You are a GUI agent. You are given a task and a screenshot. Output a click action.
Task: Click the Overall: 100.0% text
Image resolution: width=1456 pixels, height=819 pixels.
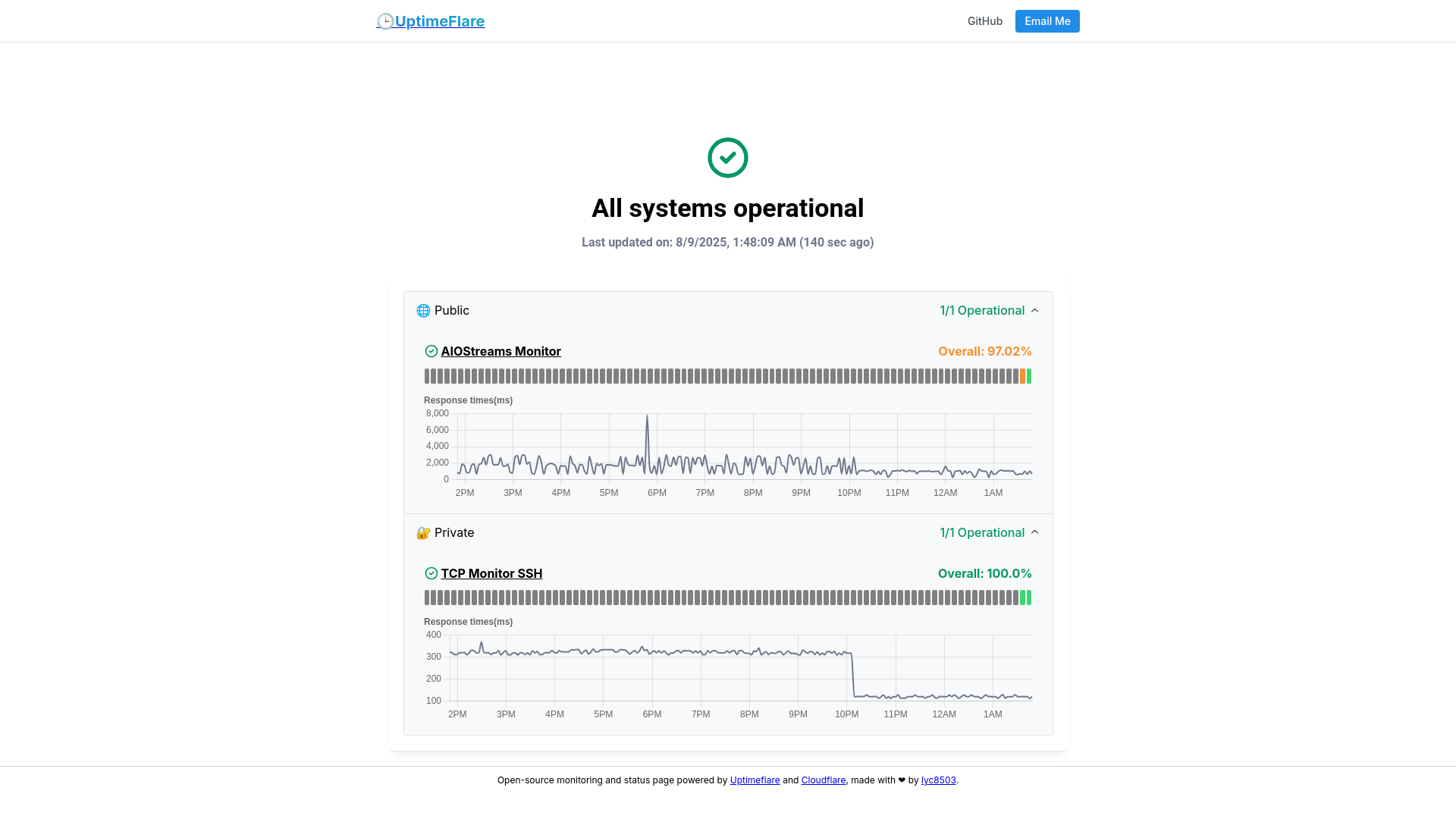(985, 573)
